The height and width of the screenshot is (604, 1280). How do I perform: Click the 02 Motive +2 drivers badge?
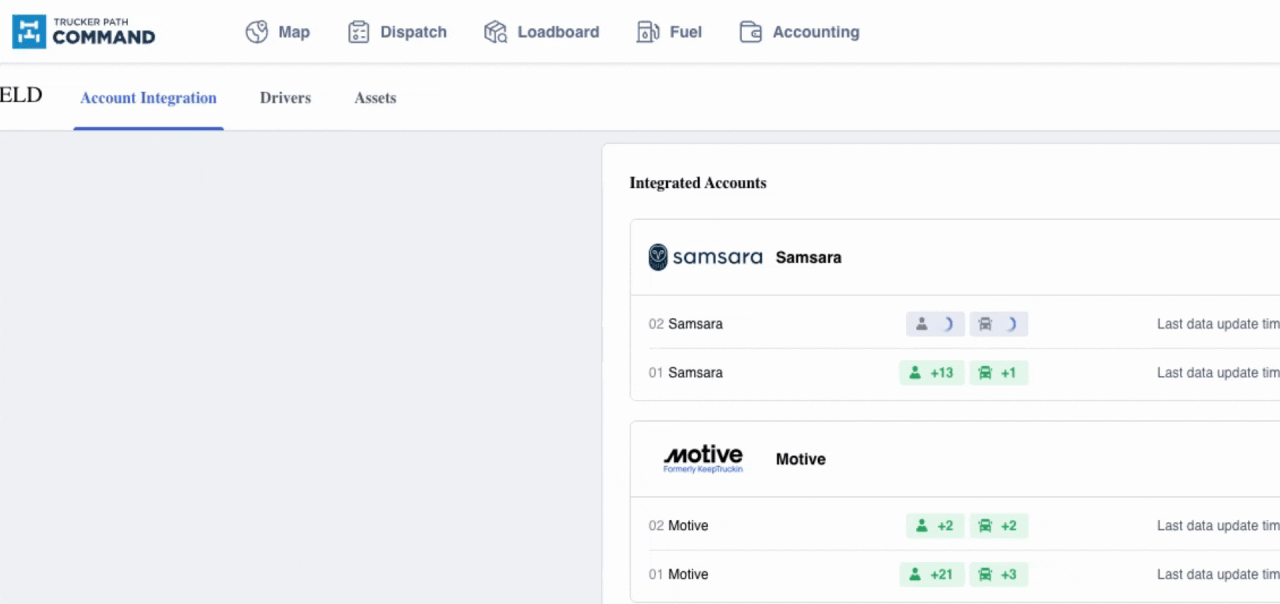935,526
